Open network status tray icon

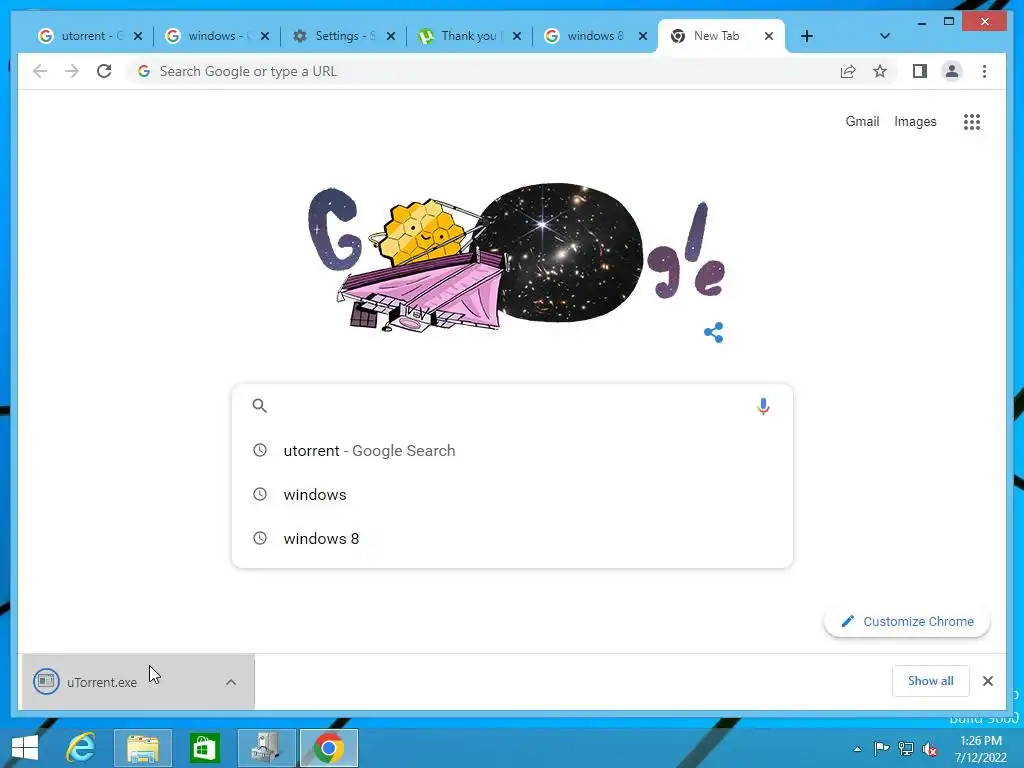coord(906,749)
